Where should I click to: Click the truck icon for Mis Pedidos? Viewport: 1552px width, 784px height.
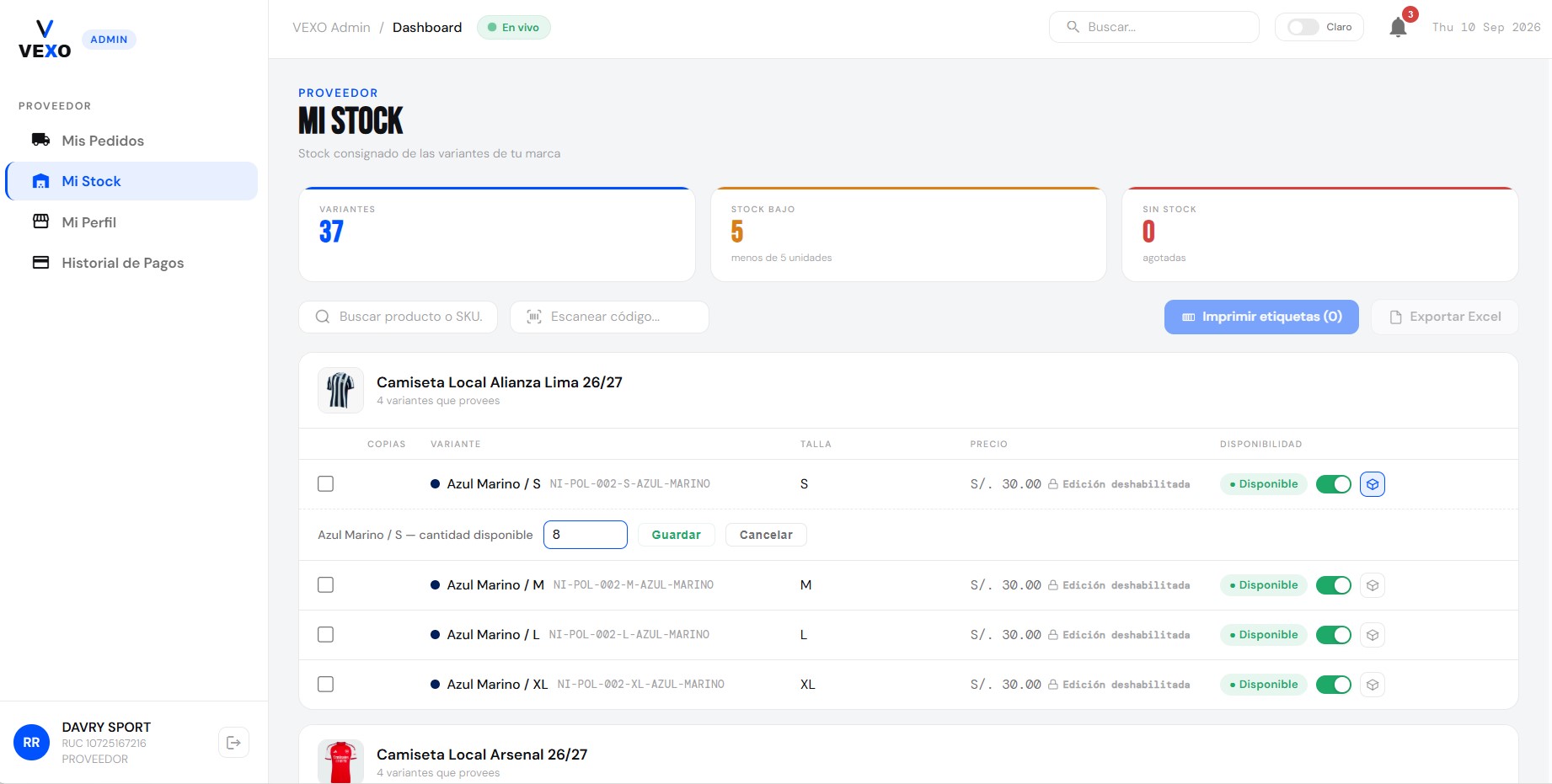[x=40, y=140]
